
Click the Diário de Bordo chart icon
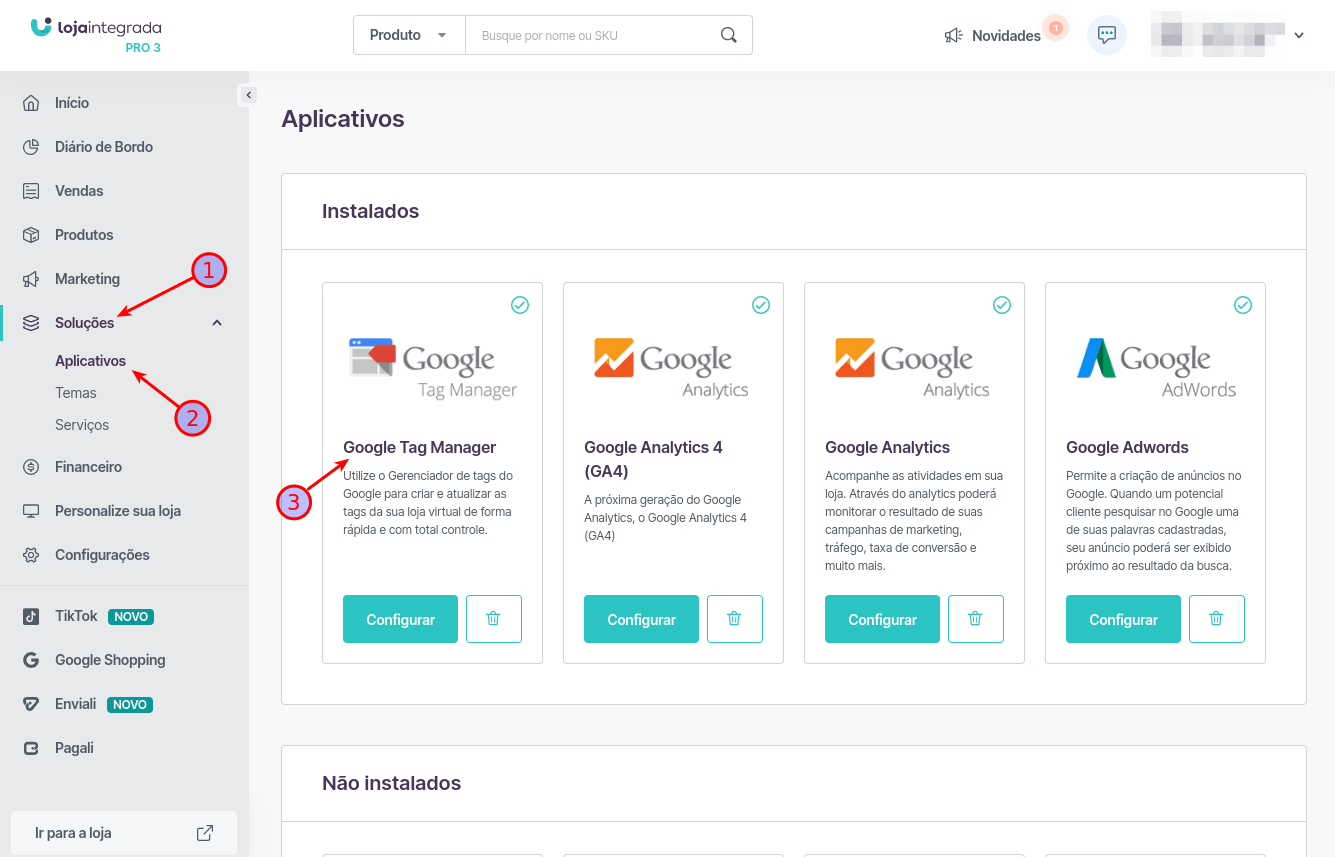[31, 147]
